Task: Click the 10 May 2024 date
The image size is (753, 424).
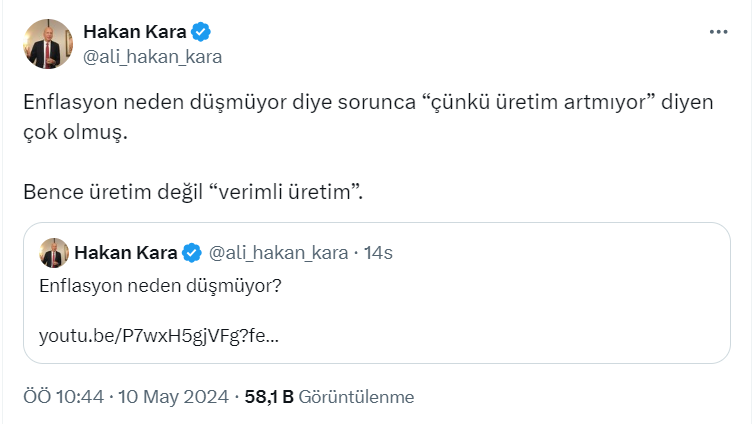Action: point(174,396)
